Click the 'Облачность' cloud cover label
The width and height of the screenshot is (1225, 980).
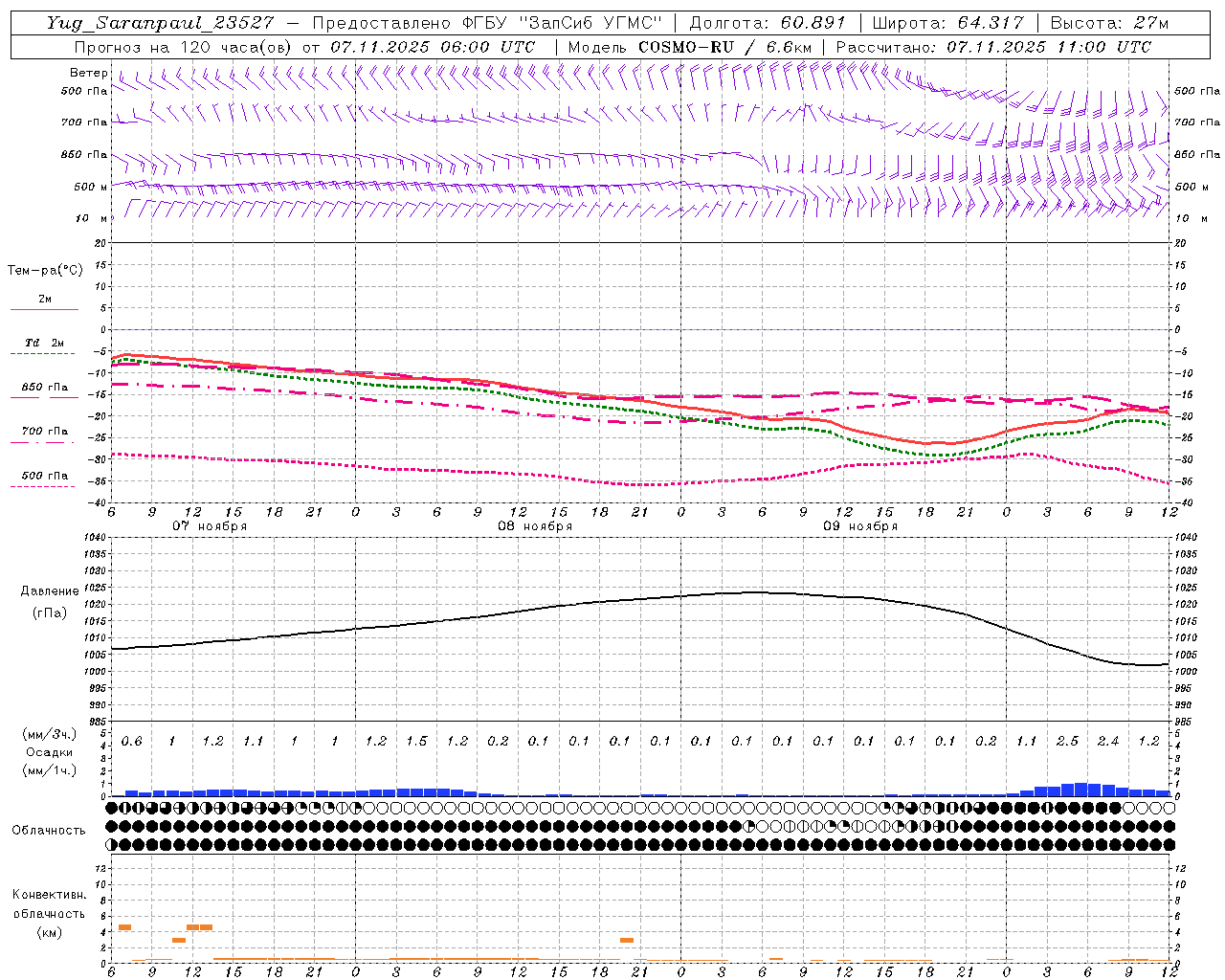coord(49,830)
